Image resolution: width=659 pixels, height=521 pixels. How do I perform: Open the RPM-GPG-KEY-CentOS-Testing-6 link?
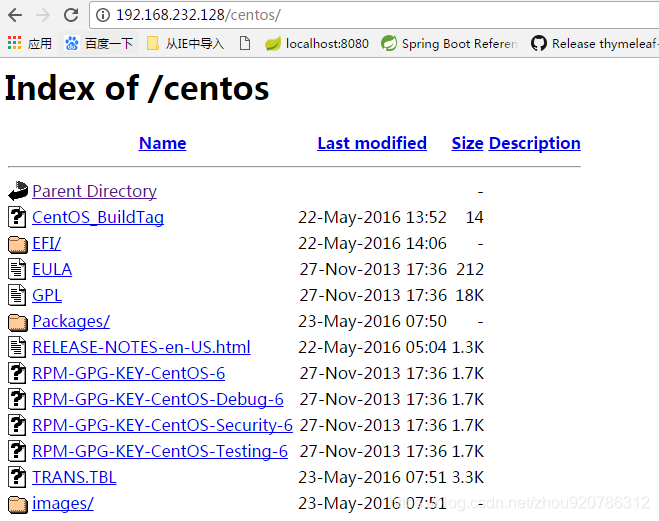click(160, 452)
